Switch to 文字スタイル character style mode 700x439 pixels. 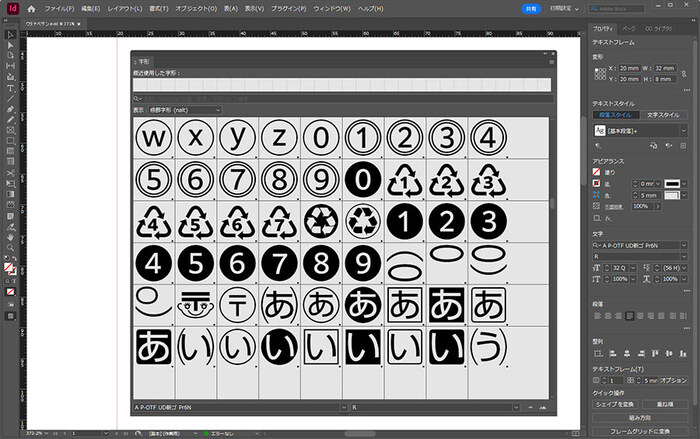[x=662, y=116]
